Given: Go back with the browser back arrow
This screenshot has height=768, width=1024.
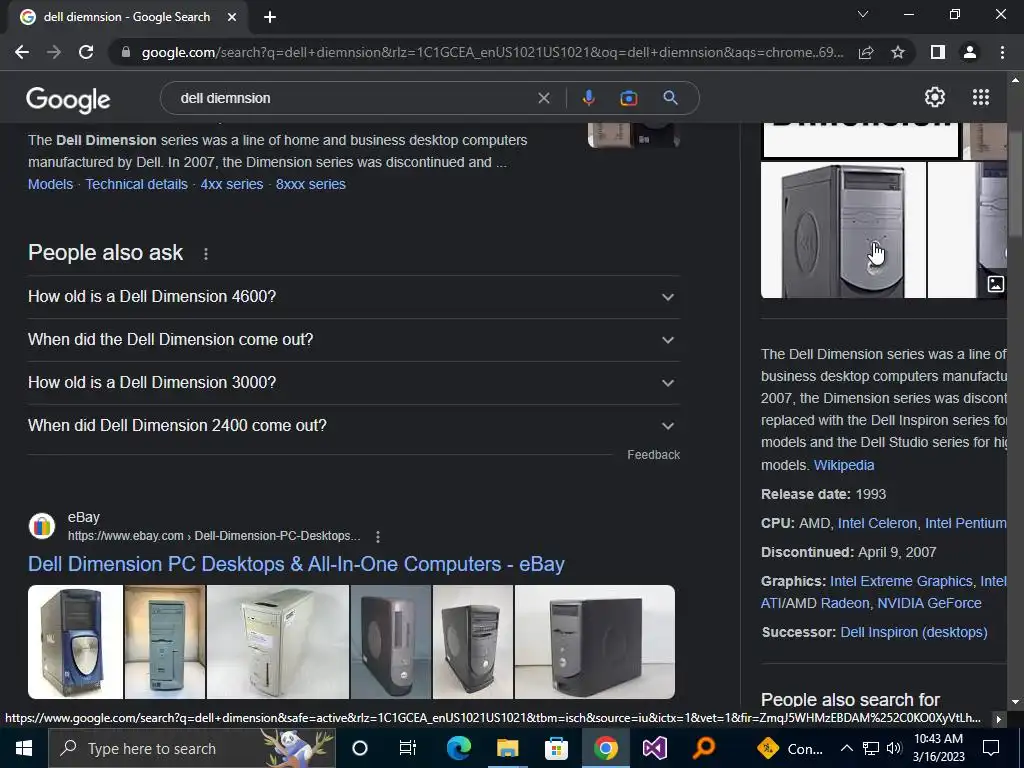Looking at the screenshot, I should point(22,52).
